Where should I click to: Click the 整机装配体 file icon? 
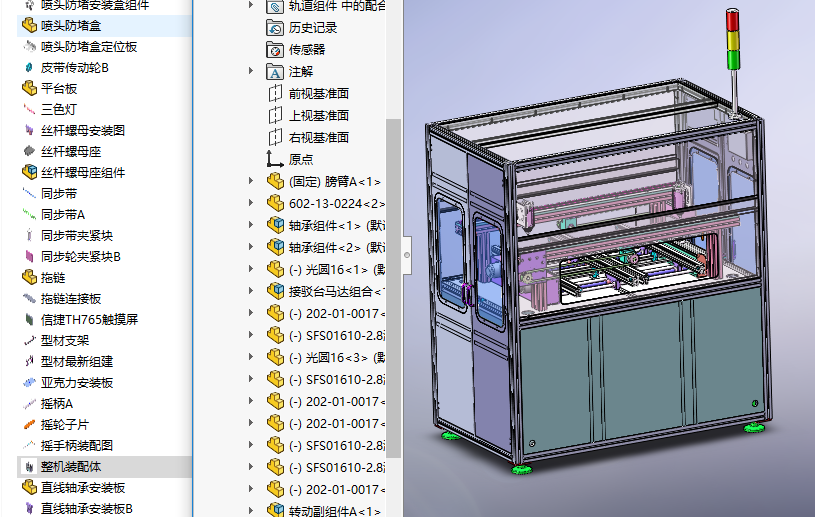tap(29, 467)
